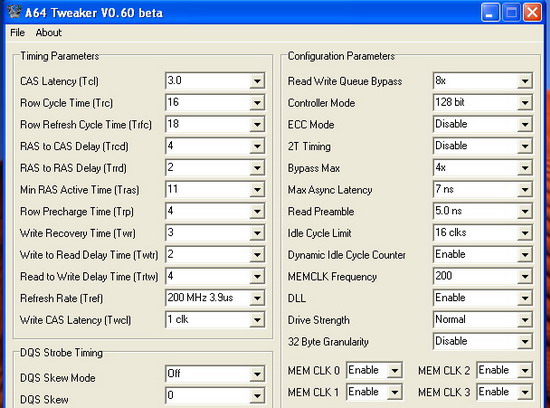Click the 'Max Async Latency' label

pos(330,190)
